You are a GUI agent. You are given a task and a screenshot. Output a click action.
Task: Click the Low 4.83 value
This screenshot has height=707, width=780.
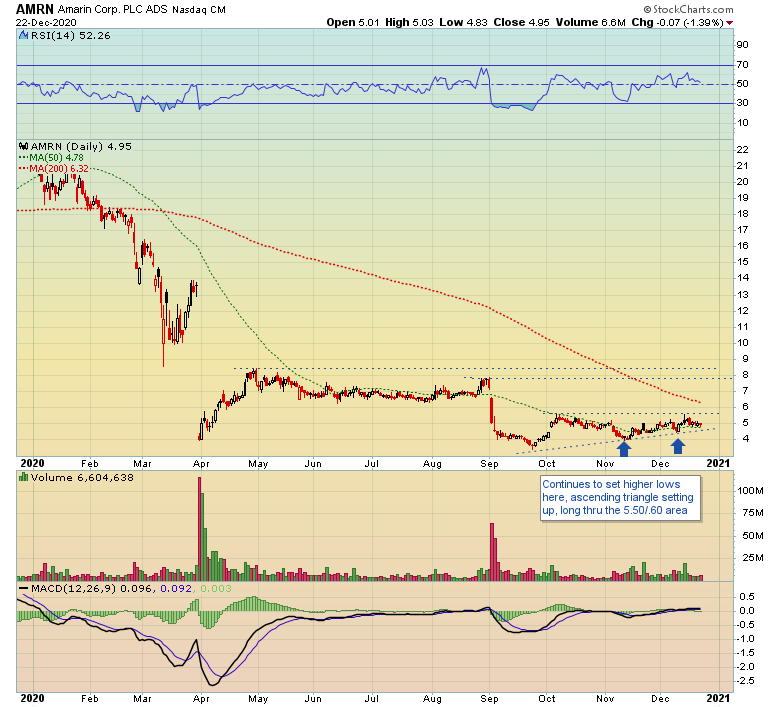(464, 22)
